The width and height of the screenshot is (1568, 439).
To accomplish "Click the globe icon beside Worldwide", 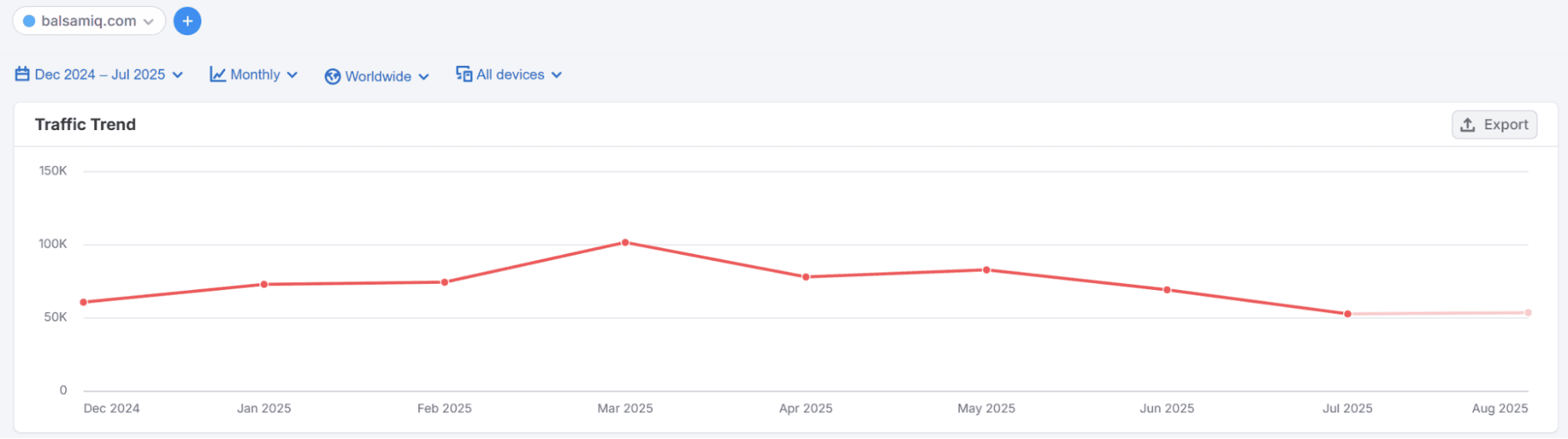I will click(x=333, y=77).
